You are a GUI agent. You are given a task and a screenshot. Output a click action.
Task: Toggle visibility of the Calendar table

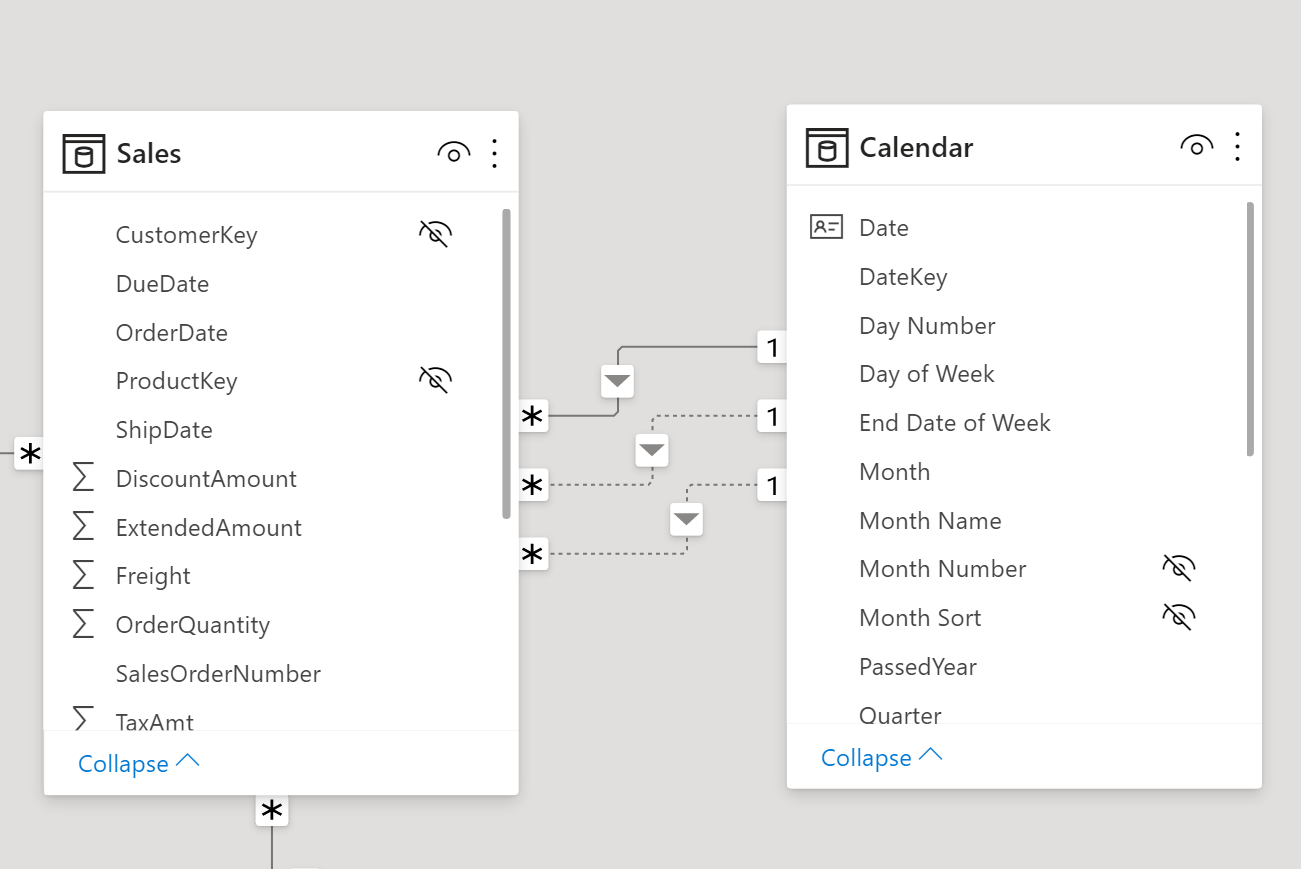click(x=1196, y=147)
